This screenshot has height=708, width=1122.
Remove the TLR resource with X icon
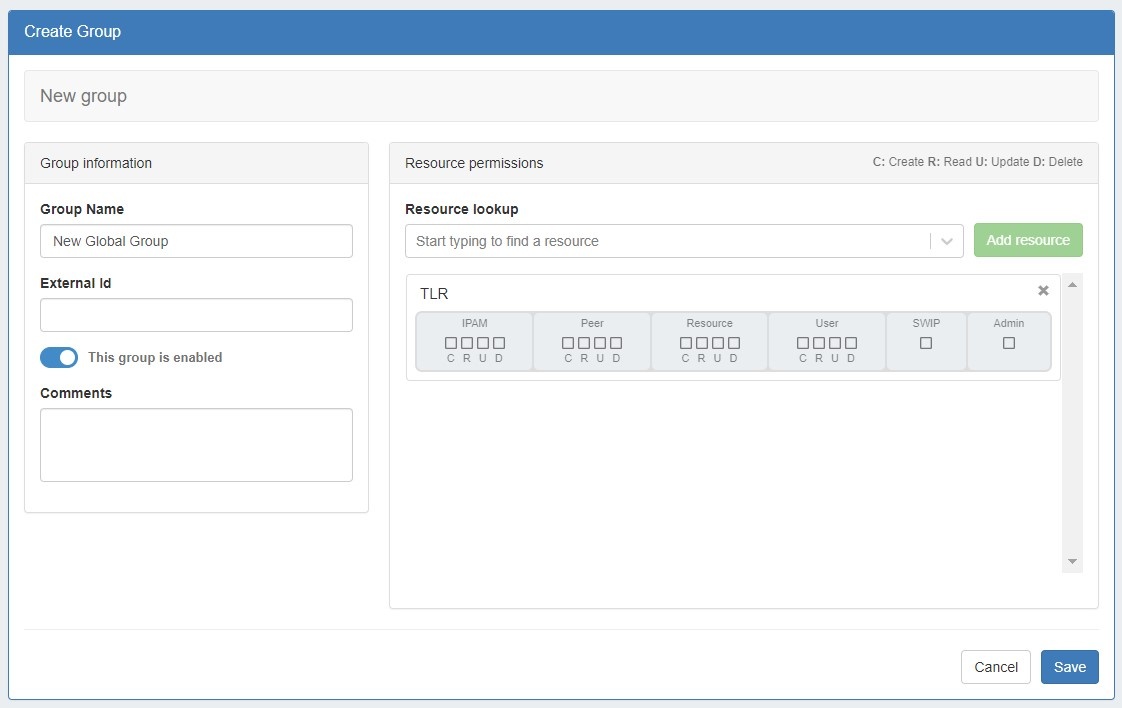[x=1043, y=291]
